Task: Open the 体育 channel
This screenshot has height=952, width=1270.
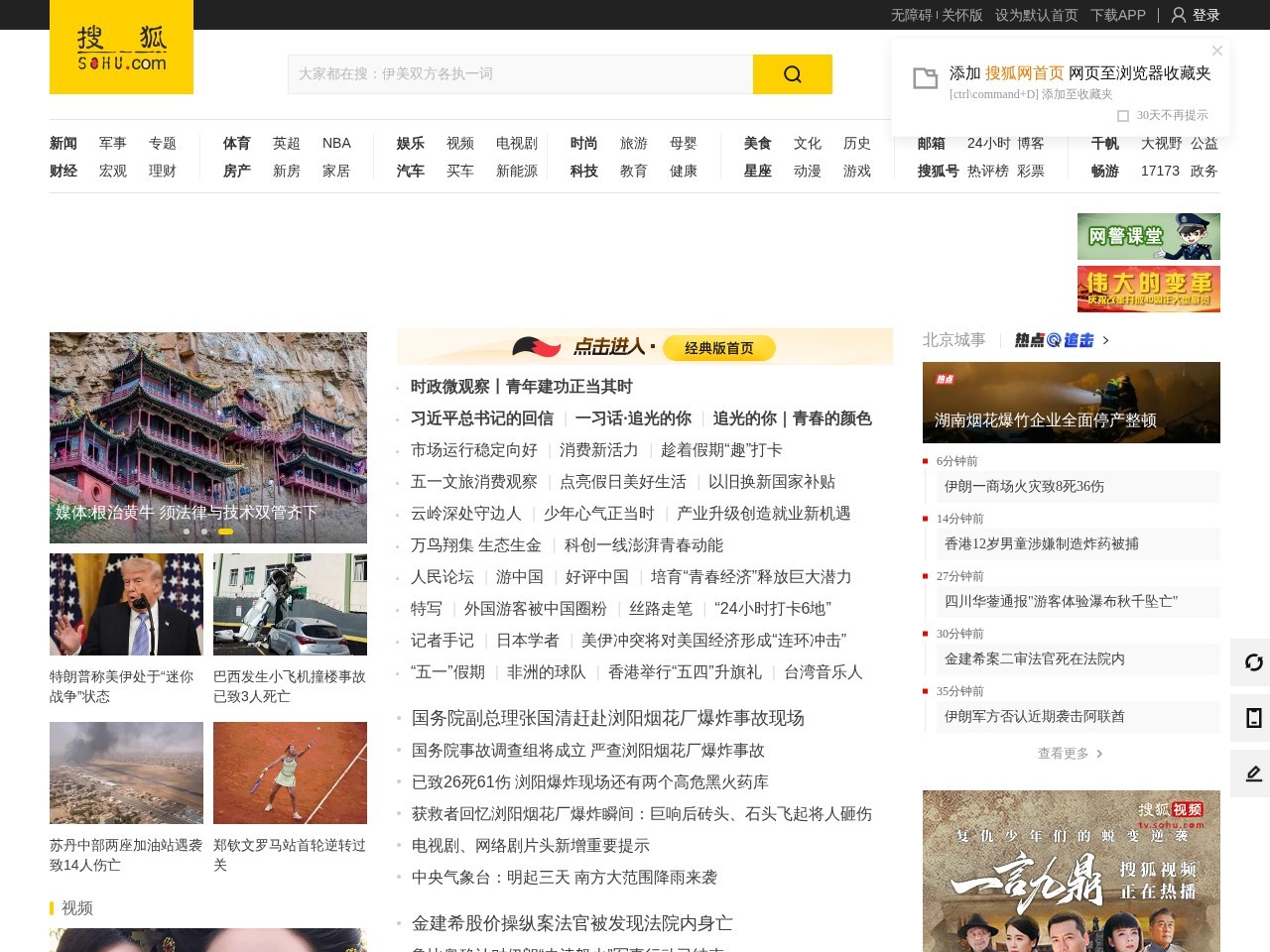Action: [x=237, y=143]
